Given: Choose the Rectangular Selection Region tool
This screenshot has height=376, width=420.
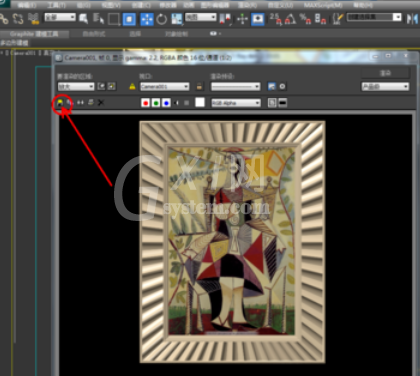Looking at the screenshot, I should tap(114, 19).
